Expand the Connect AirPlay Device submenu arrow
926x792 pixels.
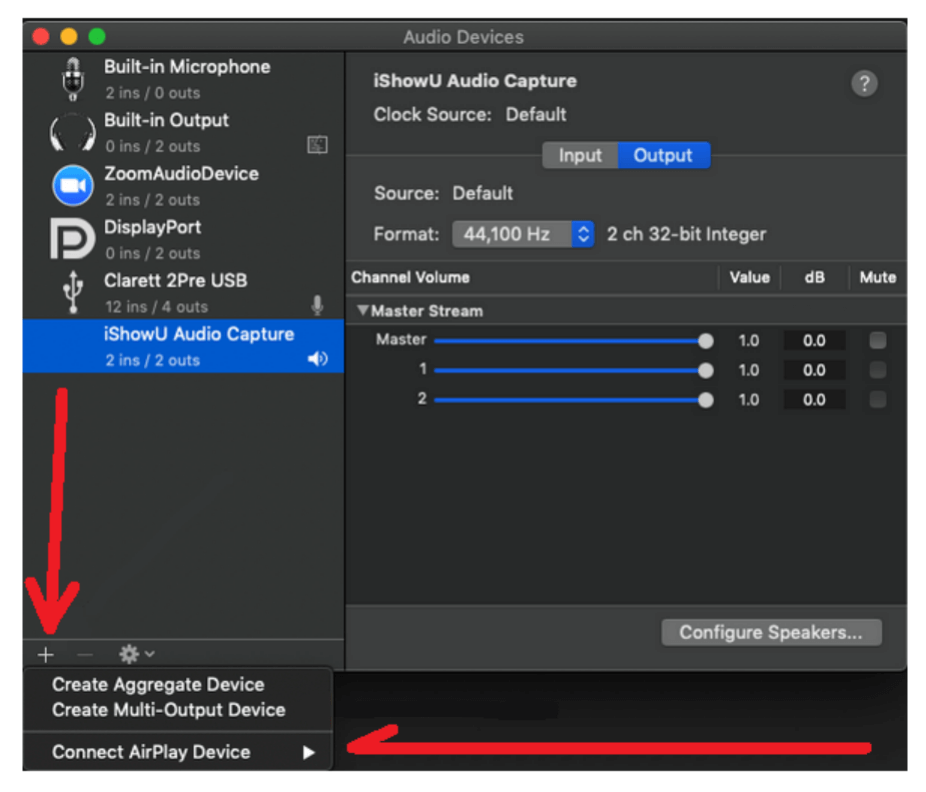(308, 752)
